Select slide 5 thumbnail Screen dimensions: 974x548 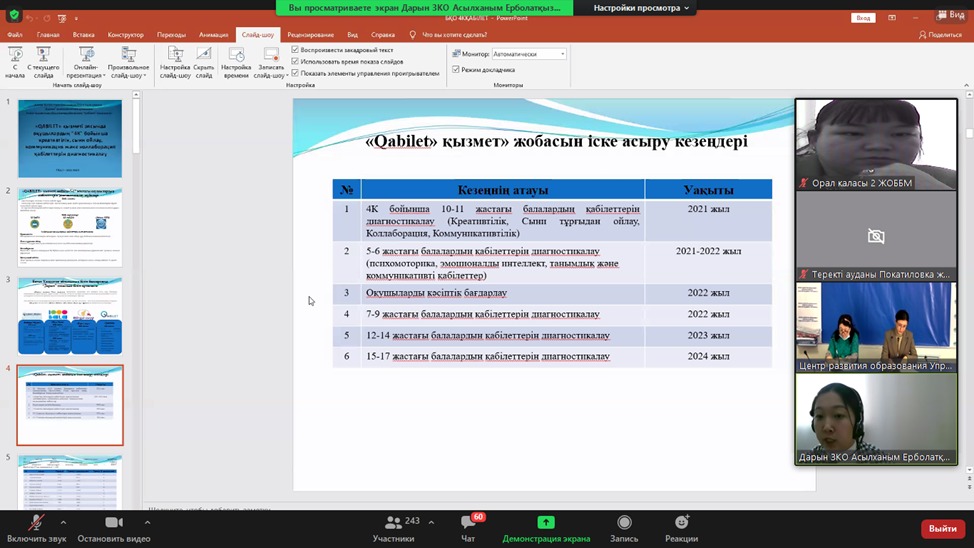pos(70,483)
